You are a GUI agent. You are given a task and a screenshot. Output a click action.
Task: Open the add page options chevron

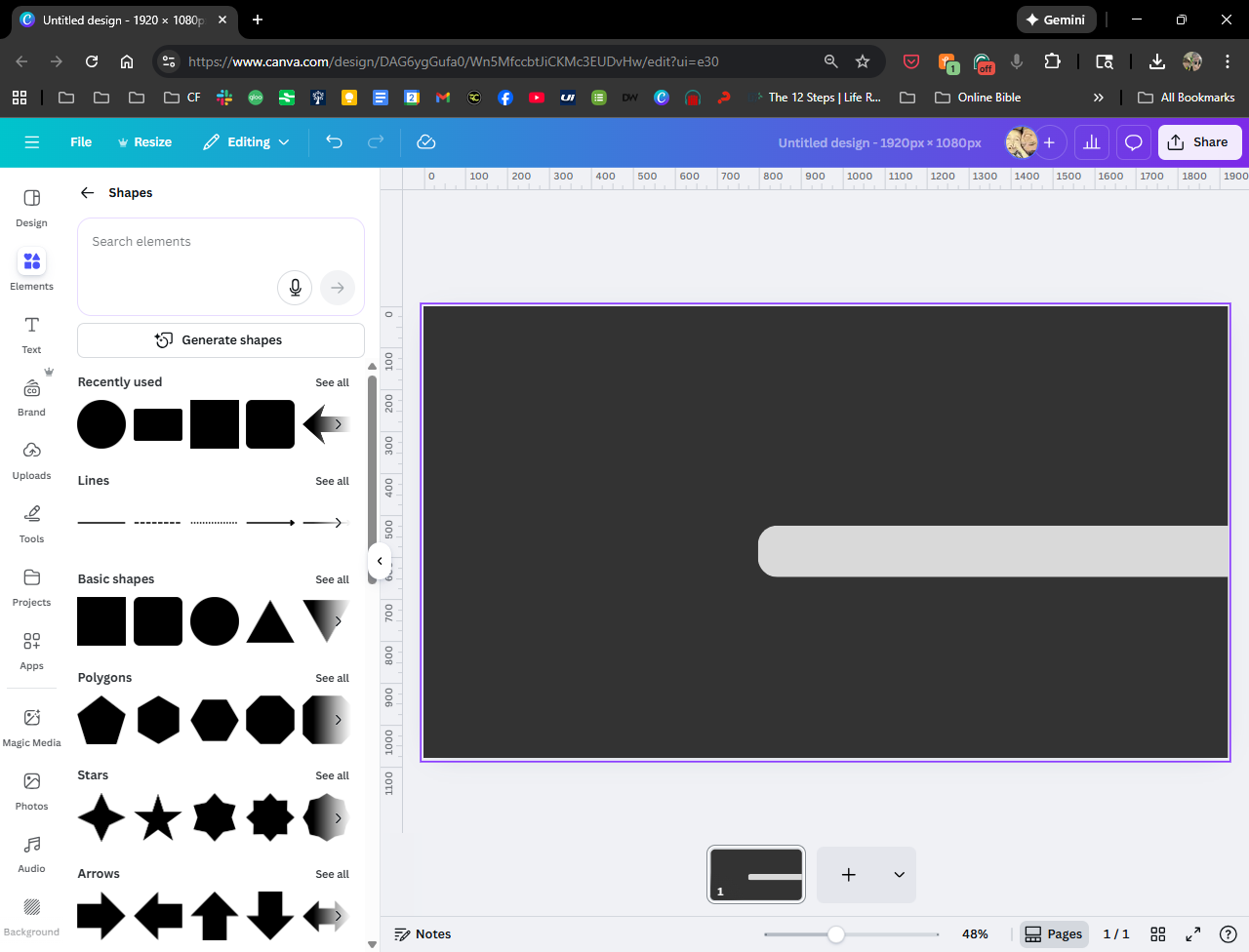click(x=899, y=875)
